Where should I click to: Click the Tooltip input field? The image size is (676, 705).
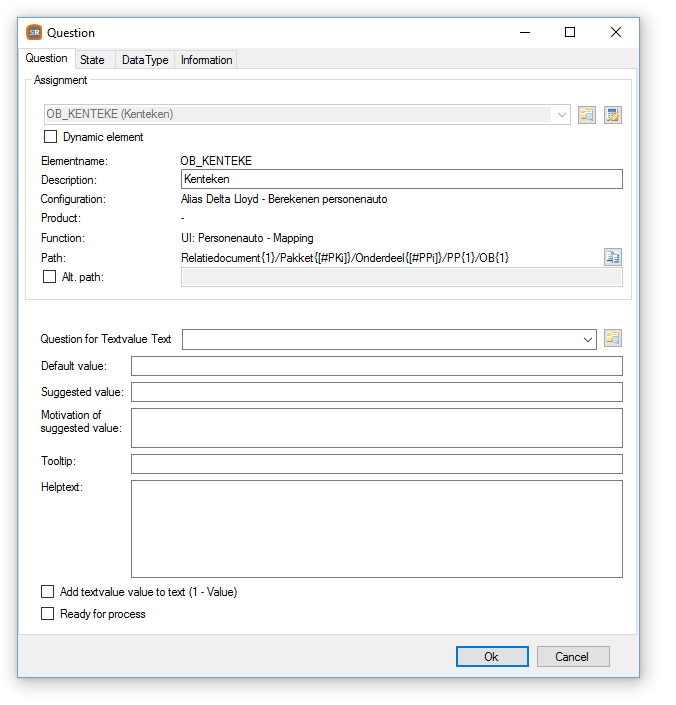click(377, 464)
